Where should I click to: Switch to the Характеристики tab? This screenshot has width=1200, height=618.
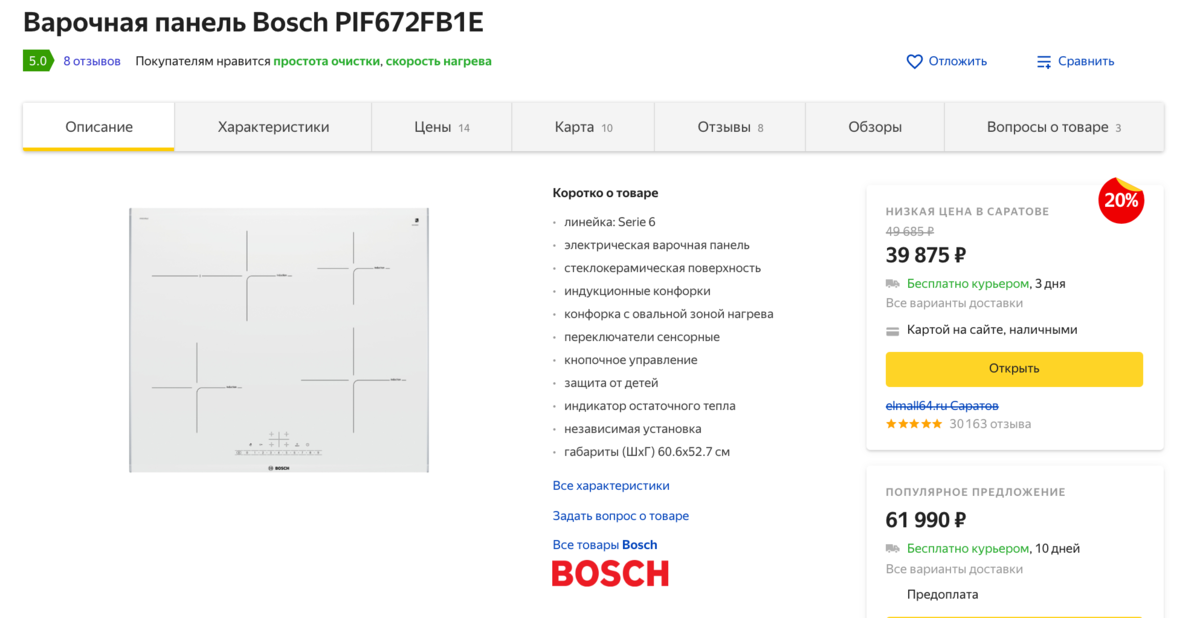273,127
